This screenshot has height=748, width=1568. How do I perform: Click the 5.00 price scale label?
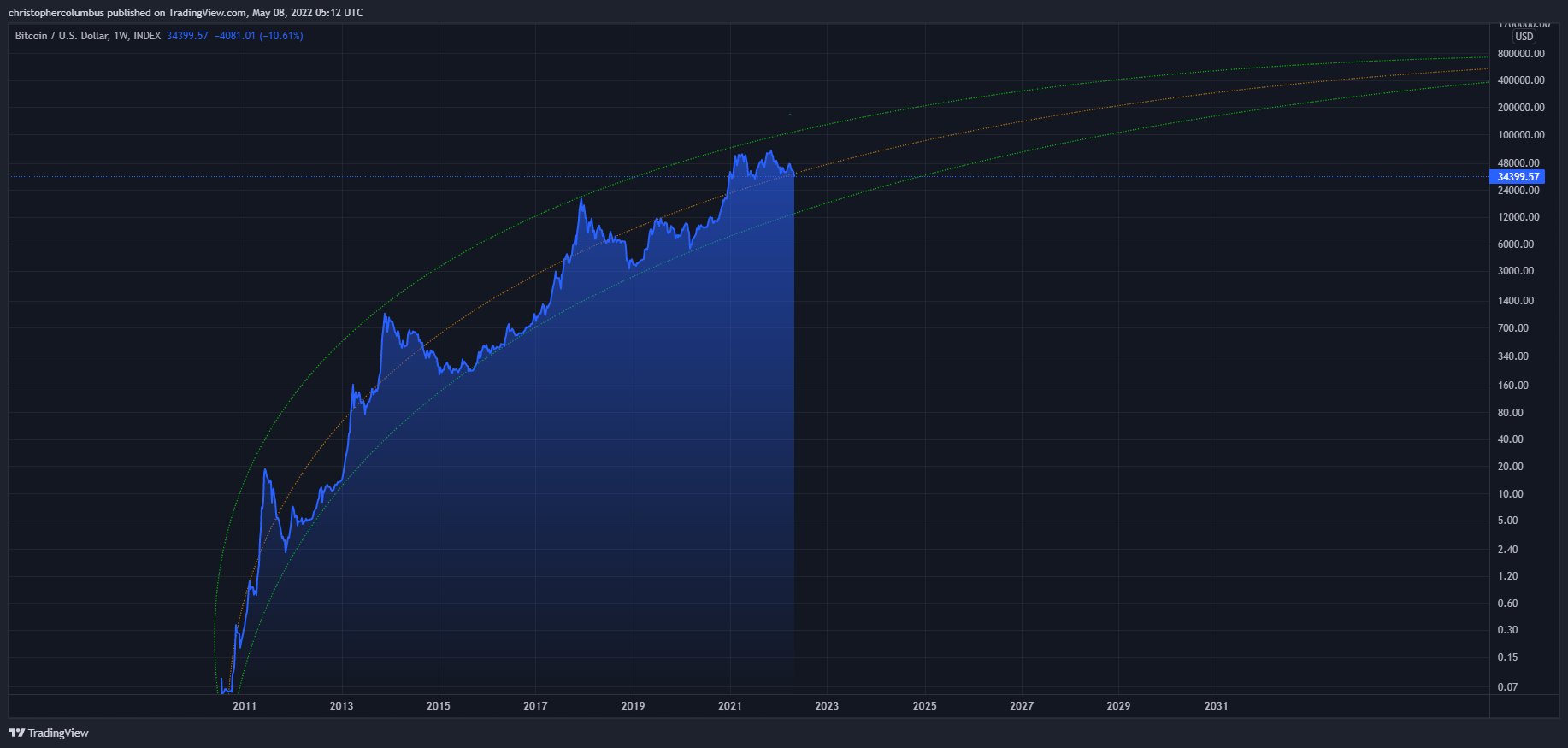click(x=1508, y=521)
